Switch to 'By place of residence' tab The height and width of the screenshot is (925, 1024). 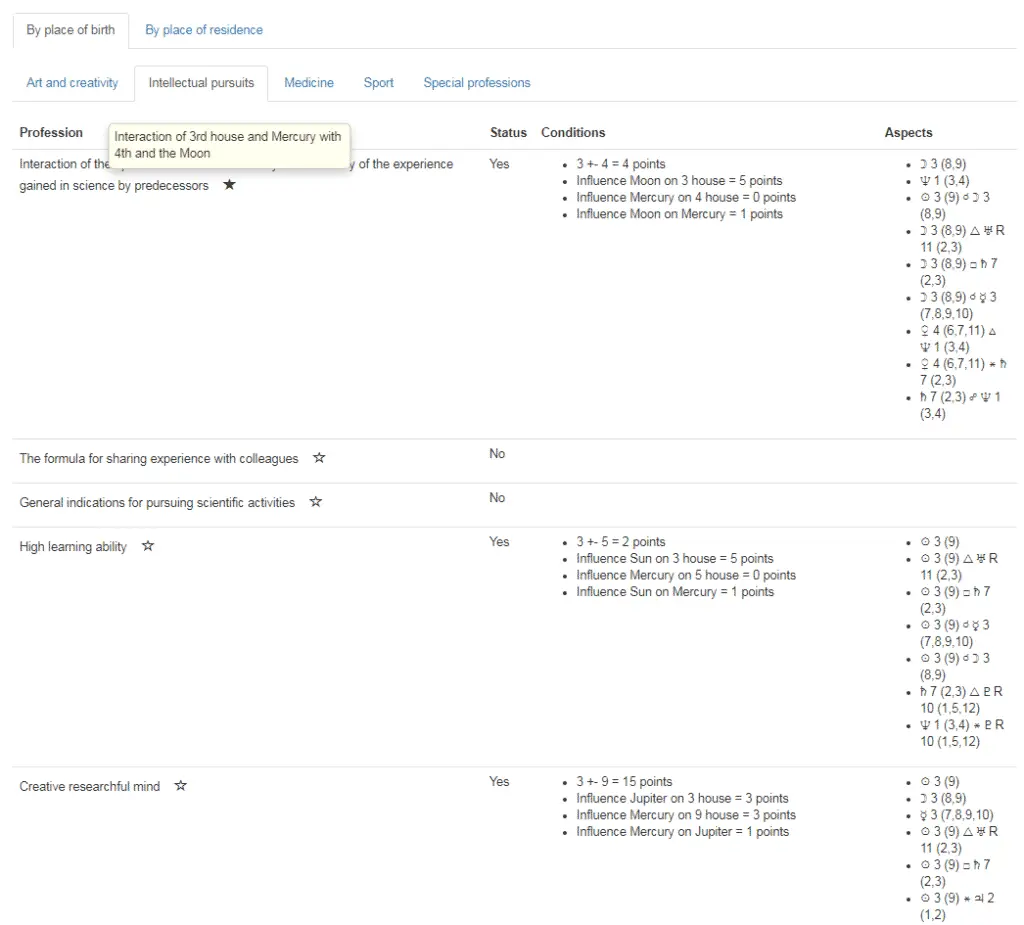tap(204, 30)
